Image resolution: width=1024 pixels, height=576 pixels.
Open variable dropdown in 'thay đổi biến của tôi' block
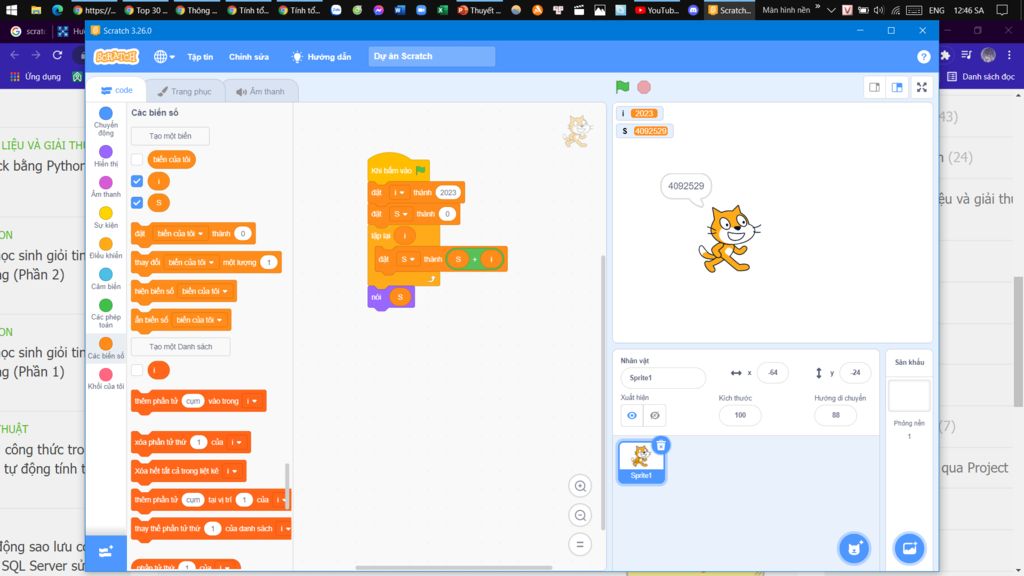pos(191,263)
